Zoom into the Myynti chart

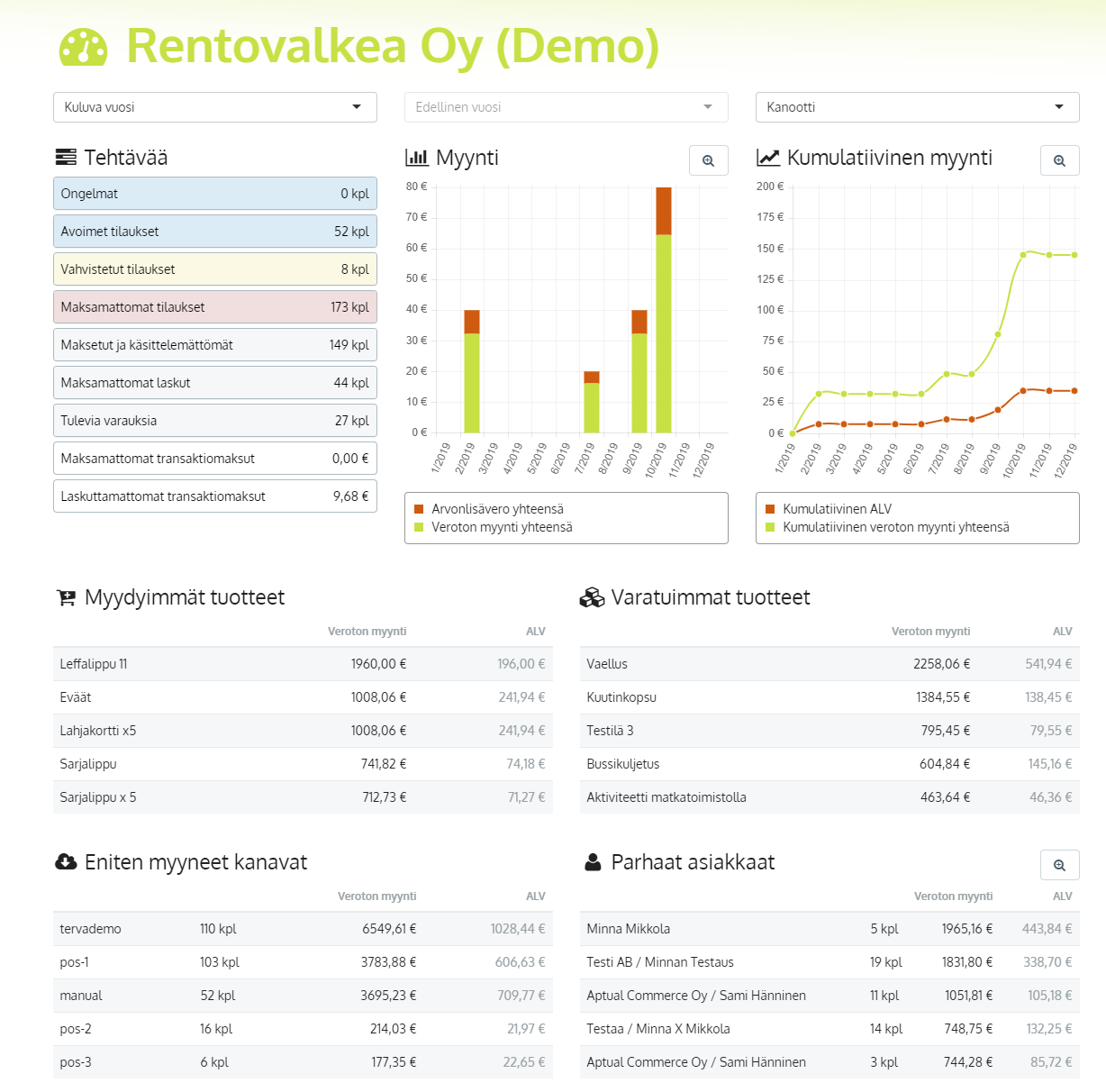tap(708, 160)
